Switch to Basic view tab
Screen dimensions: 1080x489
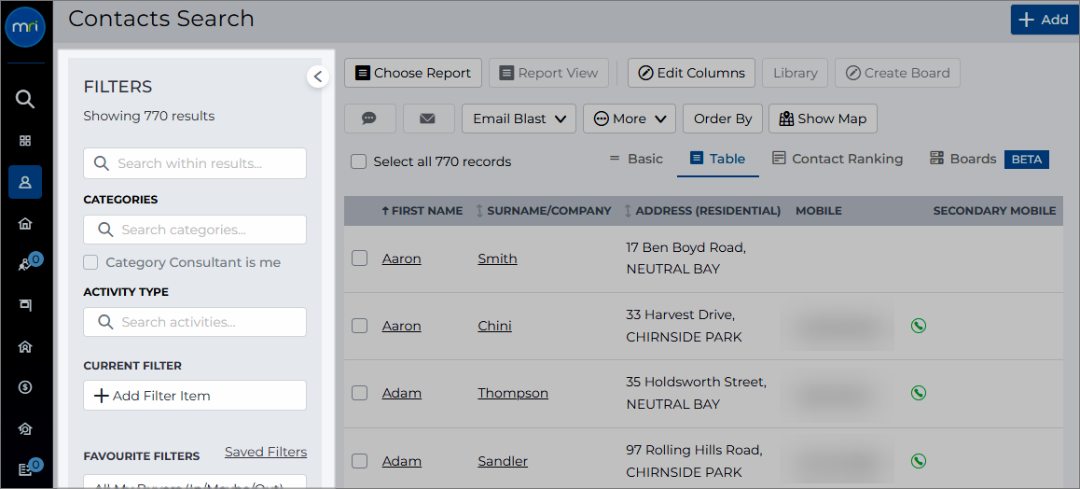click(636, 159)
